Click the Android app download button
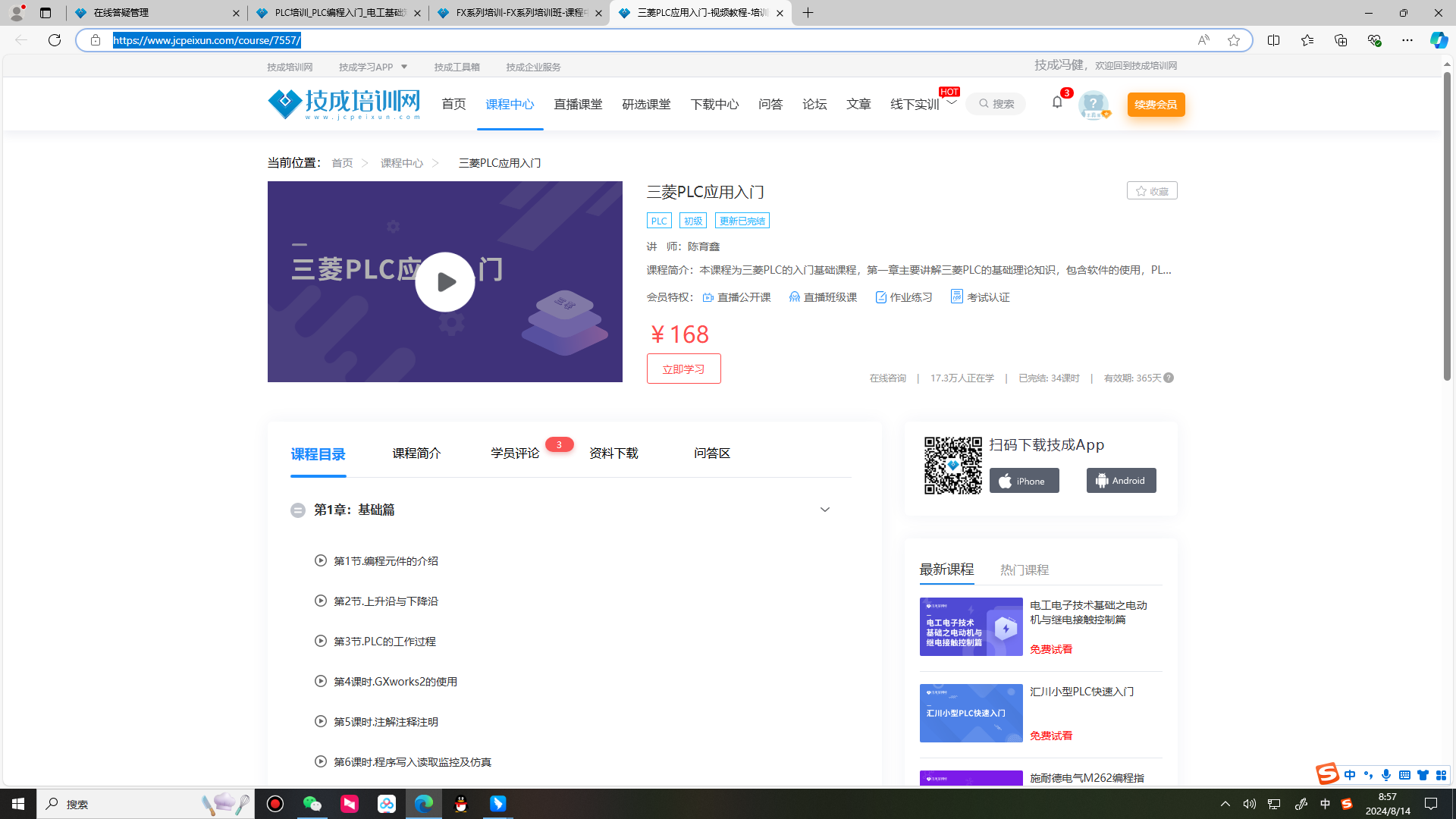 point(1121,481)
